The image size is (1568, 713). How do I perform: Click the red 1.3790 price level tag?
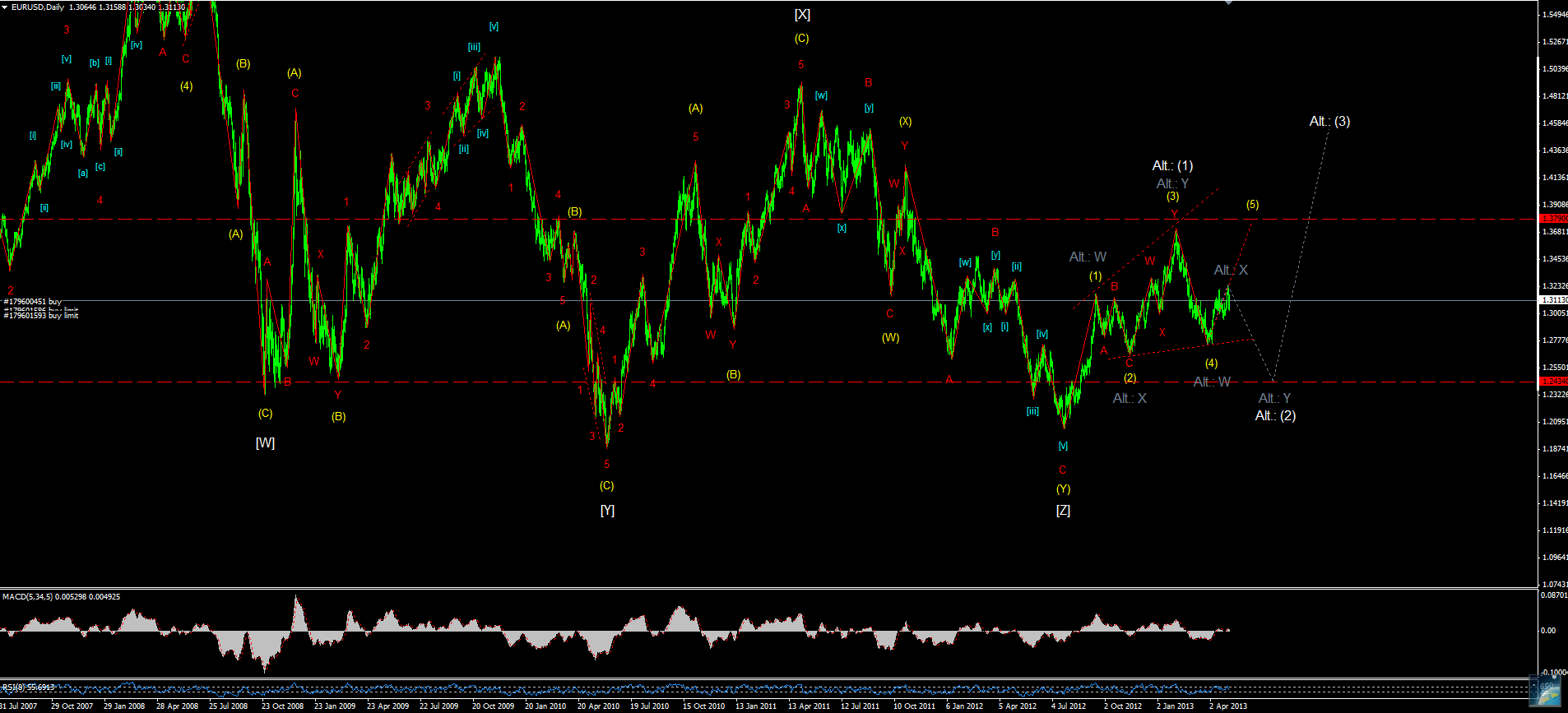[x=1553, y=219]
